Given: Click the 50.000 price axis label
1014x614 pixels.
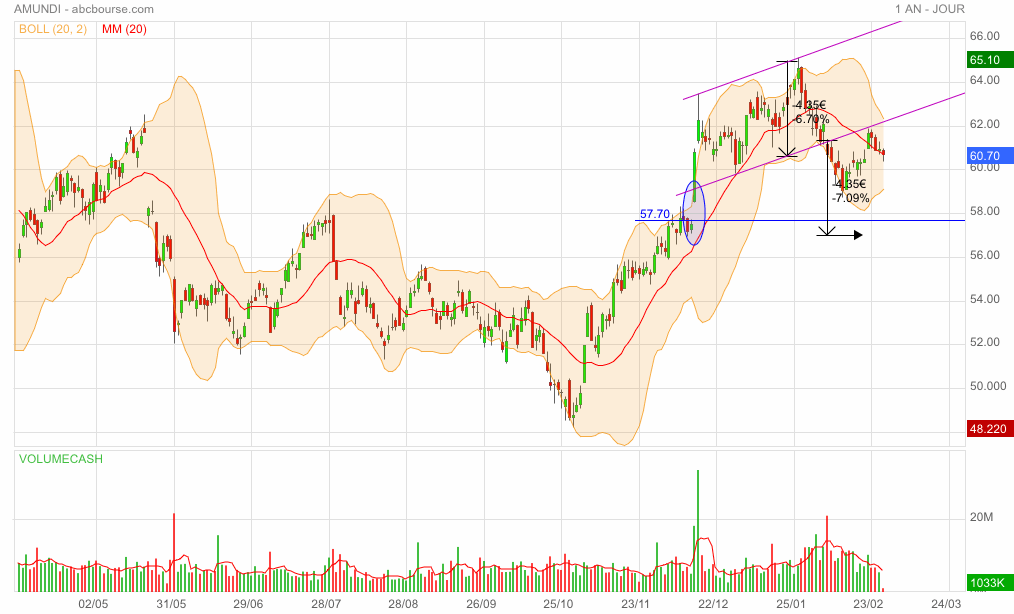Looking at the screenshot, I should [x=987, y=386].
